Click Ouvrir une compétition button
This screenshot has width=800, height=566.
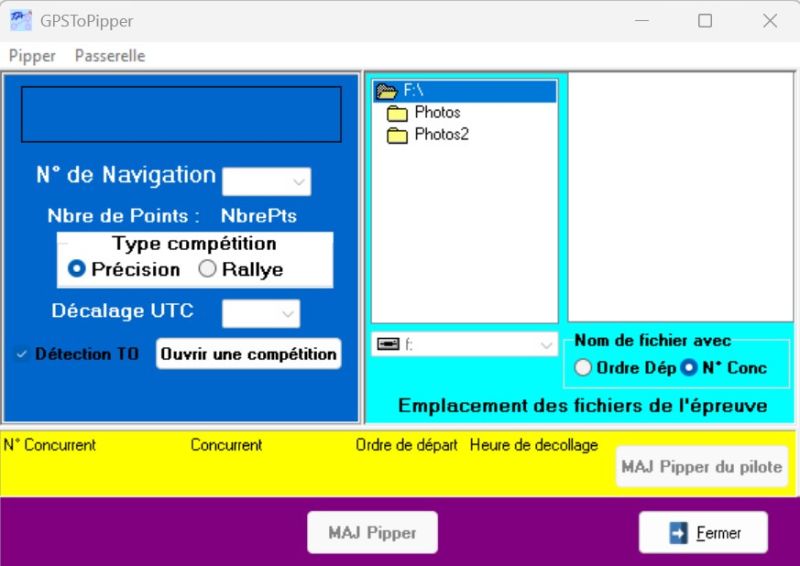point(248,354)
